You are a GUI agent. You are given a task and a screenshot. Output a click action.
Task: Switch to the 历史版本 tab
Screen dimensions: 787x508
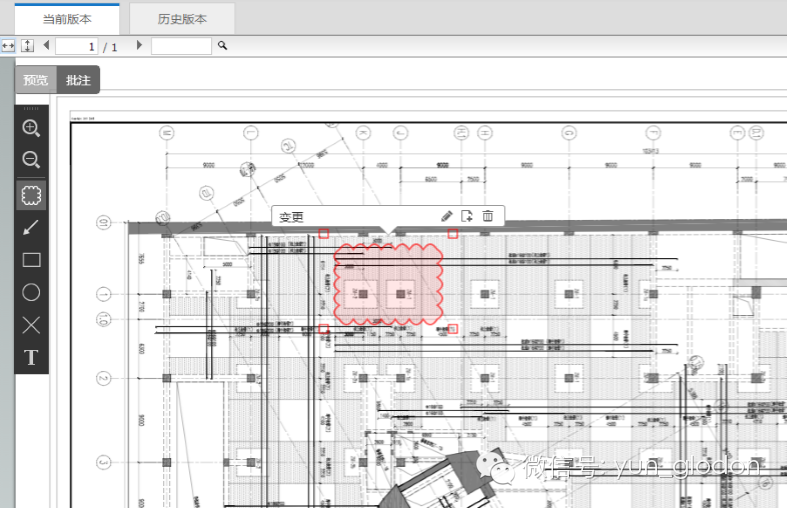(x=182, y=19)
